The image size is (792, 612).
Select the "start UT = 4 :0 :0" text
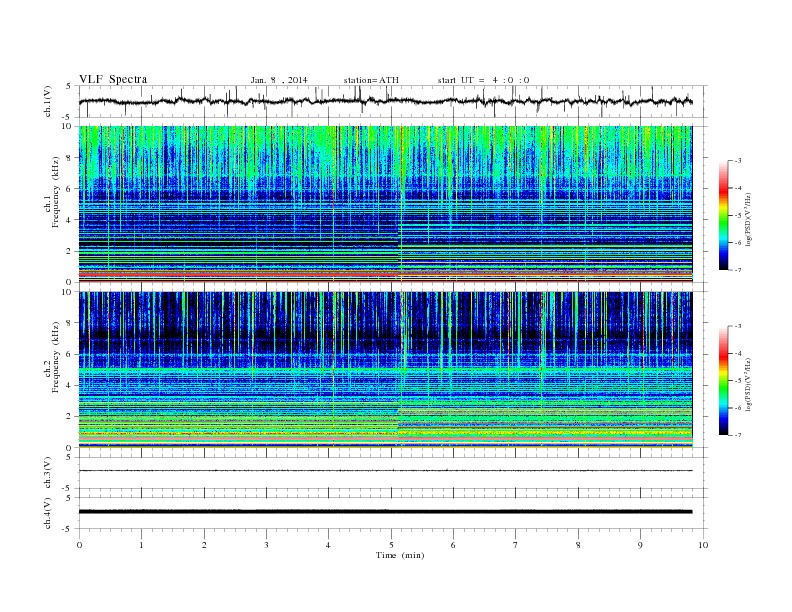(483, 80)
